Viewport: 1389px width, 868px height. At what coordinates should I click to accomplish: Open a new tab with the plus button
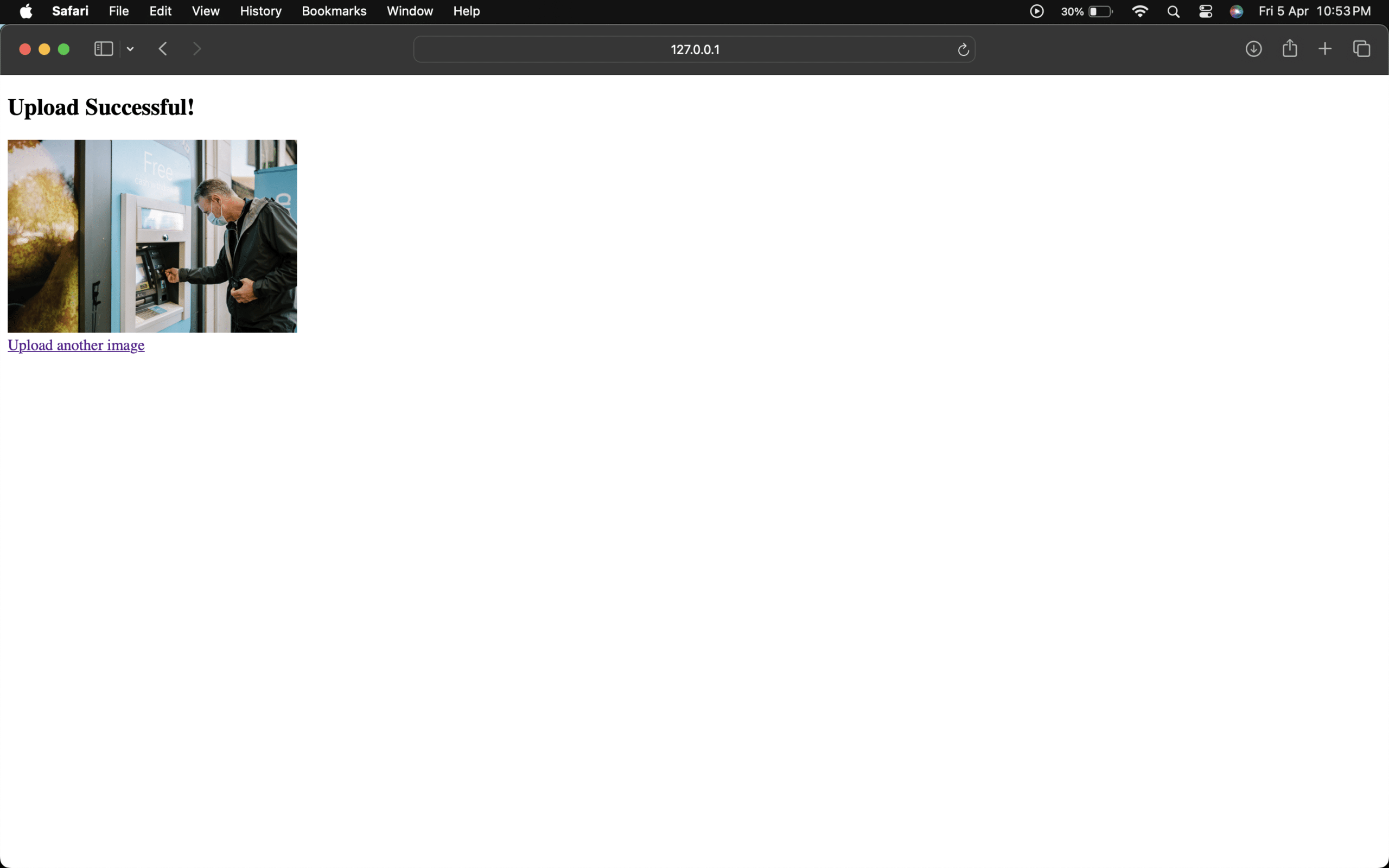pos(1326,49)
